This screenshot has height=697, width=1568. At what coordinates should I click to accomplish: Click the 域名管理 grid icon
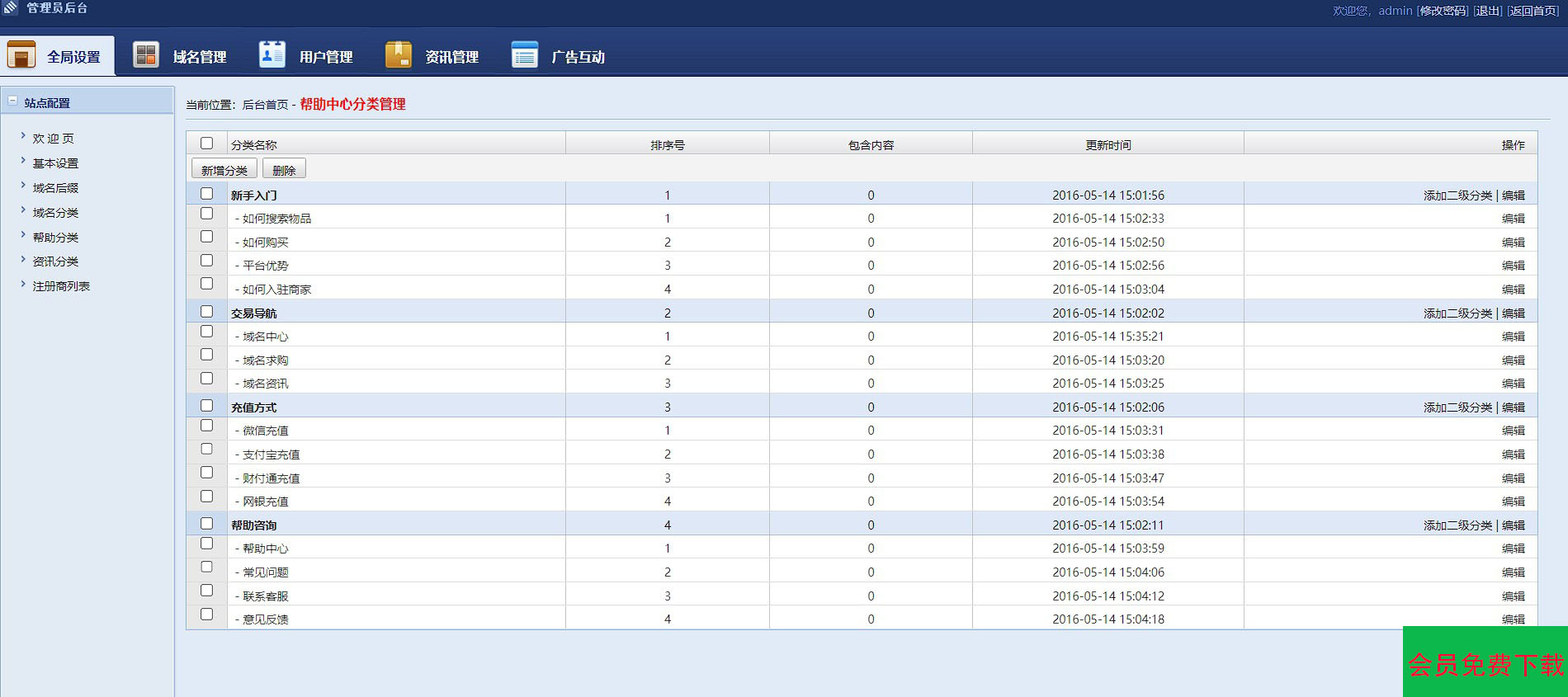click(146, 55)
